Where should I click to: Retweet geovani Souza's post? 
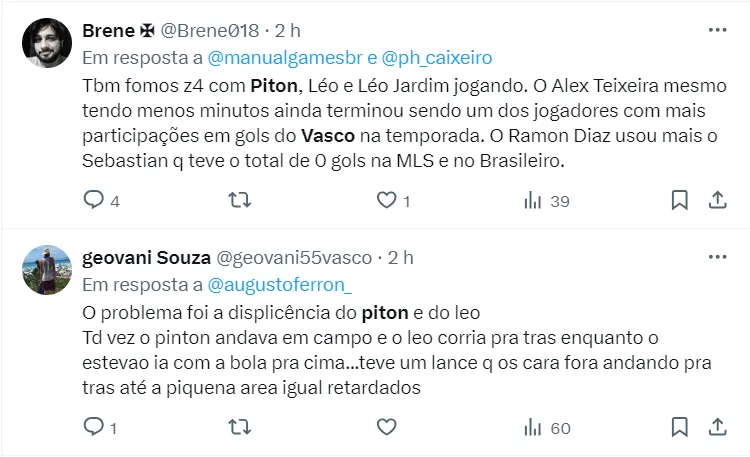[240, 428]
